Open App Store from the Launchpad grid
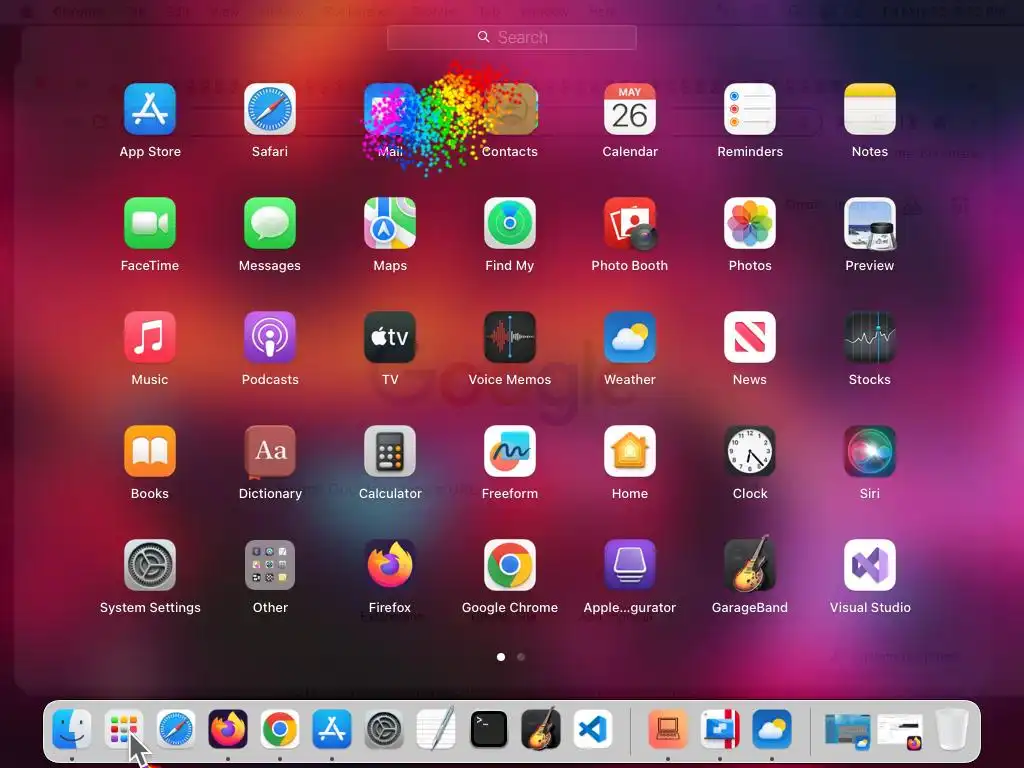Image resolution: width=1024 pixels, height=768 pixels. point(150,108)
